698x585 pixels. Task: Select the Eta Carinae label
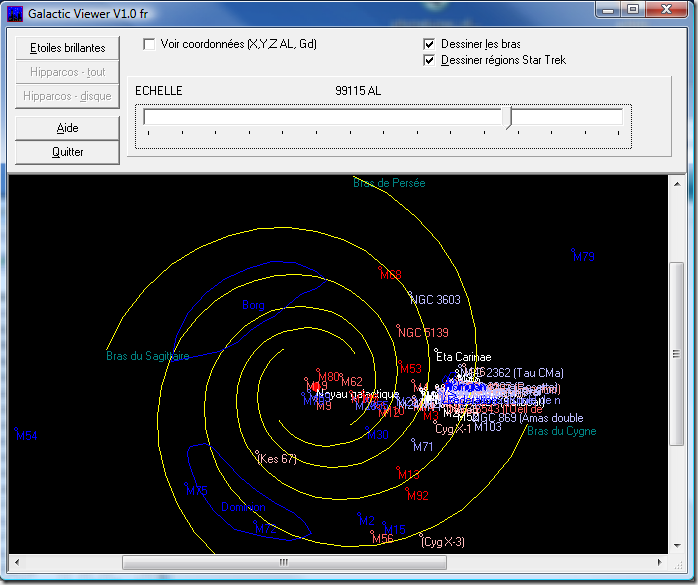pyautogui.click(x=463, y=357)
